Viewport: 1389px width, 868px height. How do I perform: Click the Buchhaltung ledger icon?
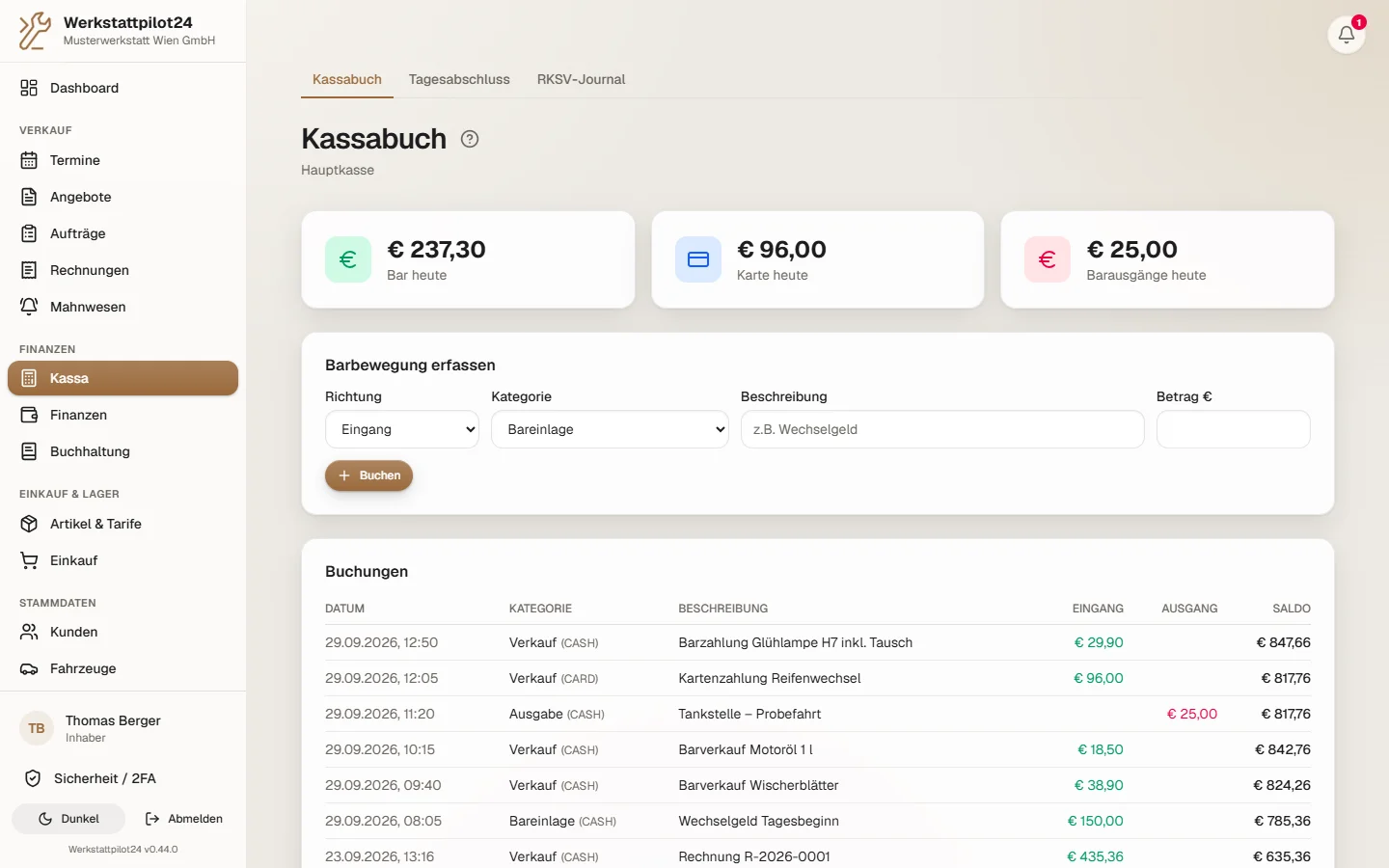[29, 451]
